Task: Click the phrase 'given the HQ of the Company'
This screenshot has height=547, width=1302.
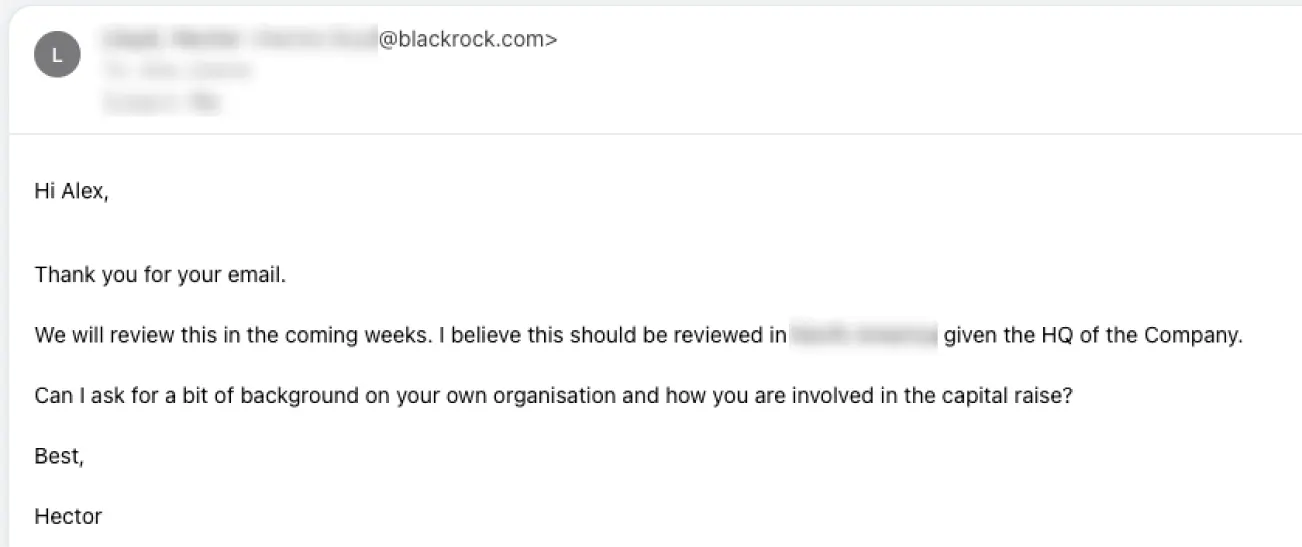Action: click(x=1091, y=335)
